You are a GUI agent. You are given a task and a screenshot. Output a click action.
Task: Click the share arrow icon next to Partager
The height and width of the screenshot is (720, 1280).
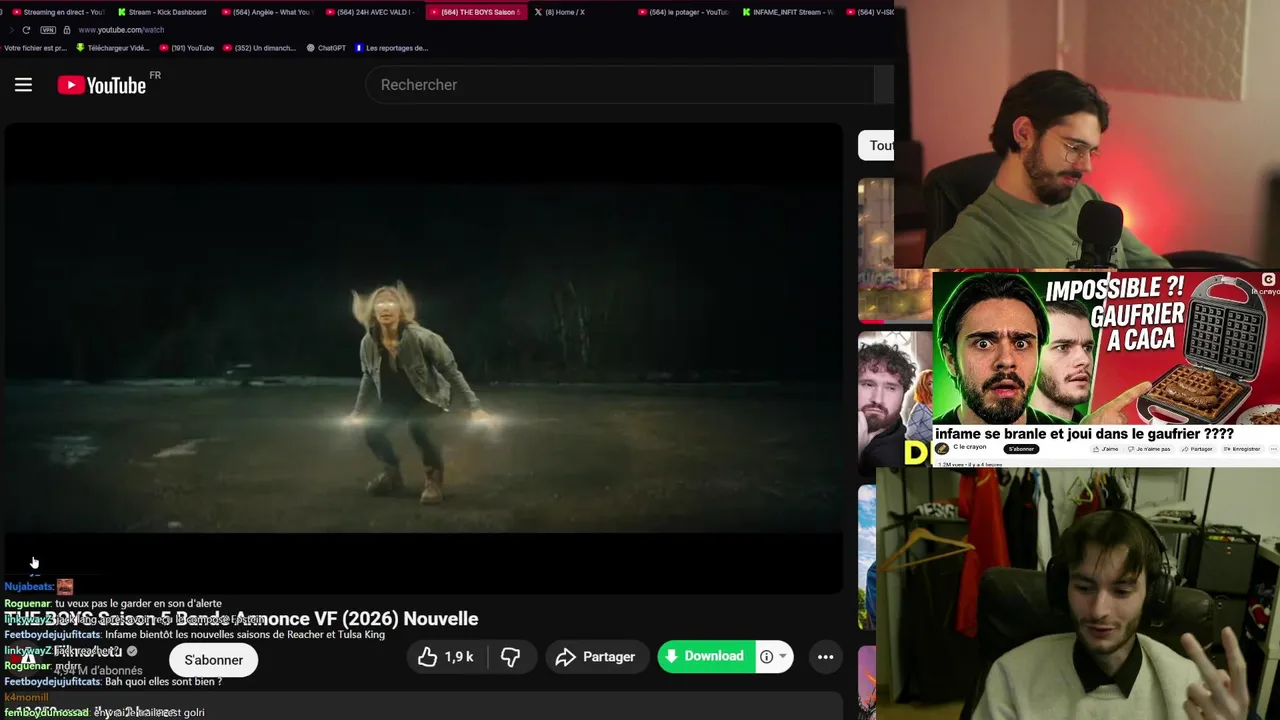point(565,657)
